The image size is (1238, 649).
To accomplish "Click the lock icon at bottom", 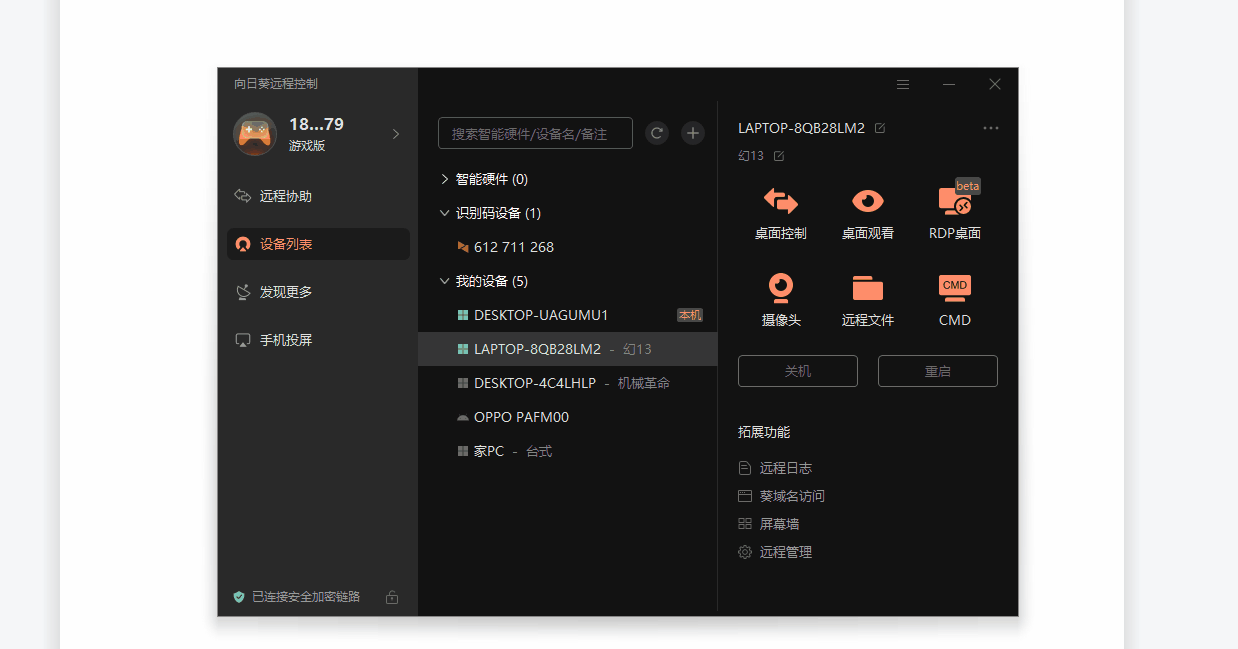I will pos(392,597).
